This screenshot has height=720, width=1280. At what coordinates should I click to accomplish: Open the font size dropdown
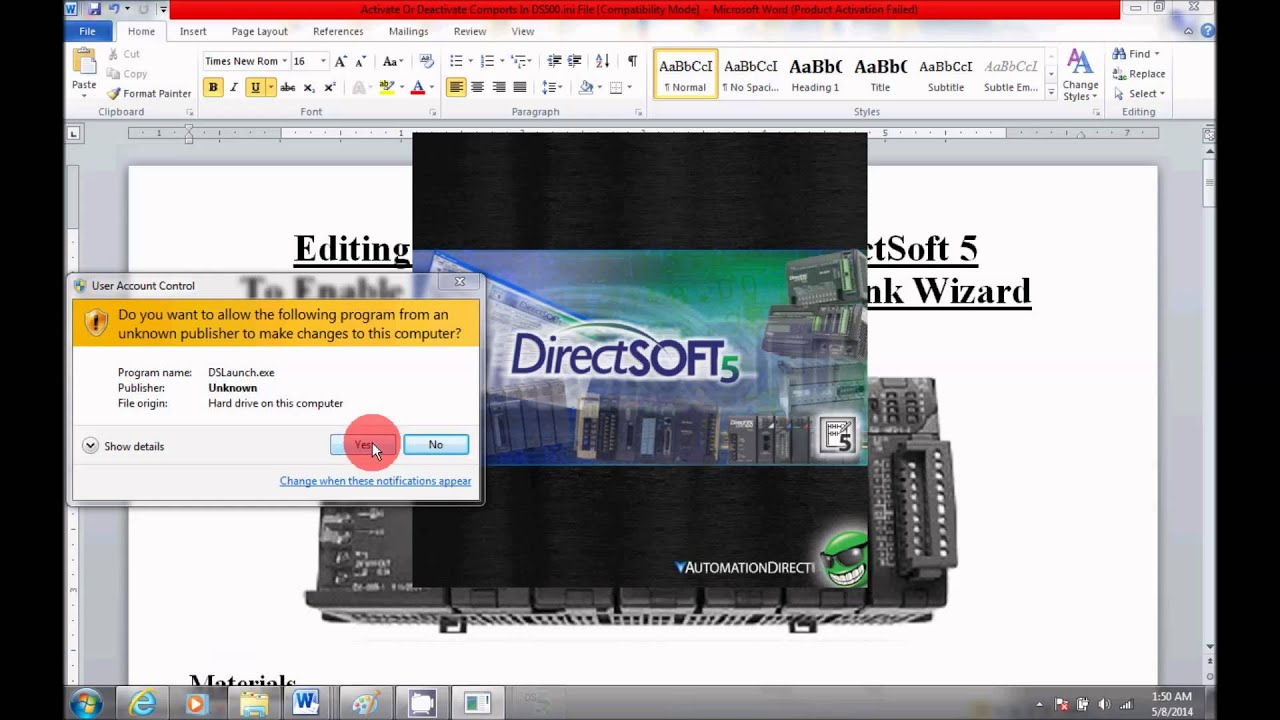tap(323, 61)
